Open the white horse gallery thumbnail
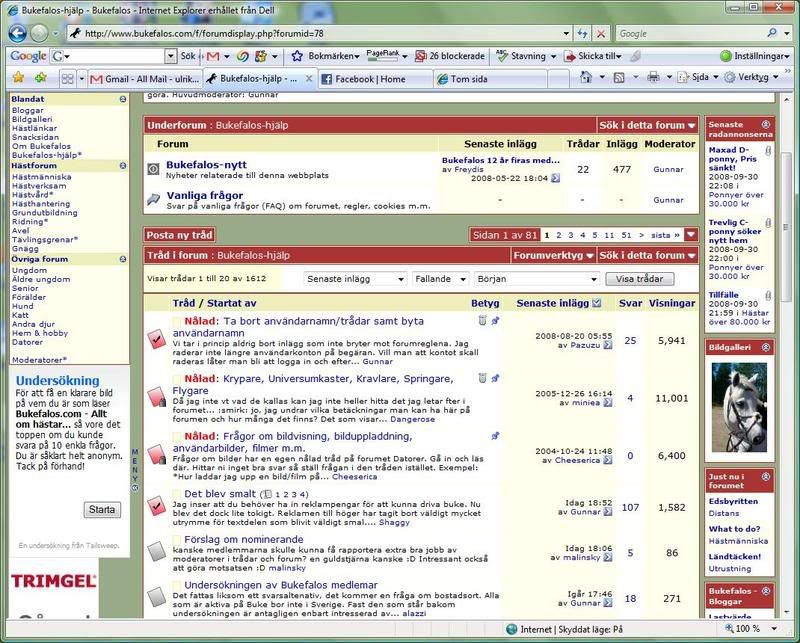Viewport: 800px width, 643px height. pos(739,407)
